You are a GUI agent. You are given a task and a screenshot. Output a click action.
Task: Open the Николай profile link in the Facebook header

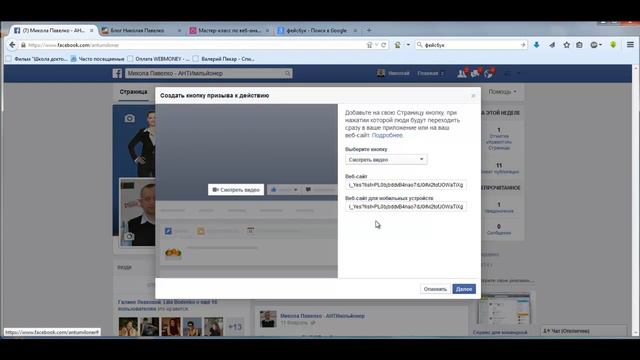pyautogui.click(x=393, y=73)
